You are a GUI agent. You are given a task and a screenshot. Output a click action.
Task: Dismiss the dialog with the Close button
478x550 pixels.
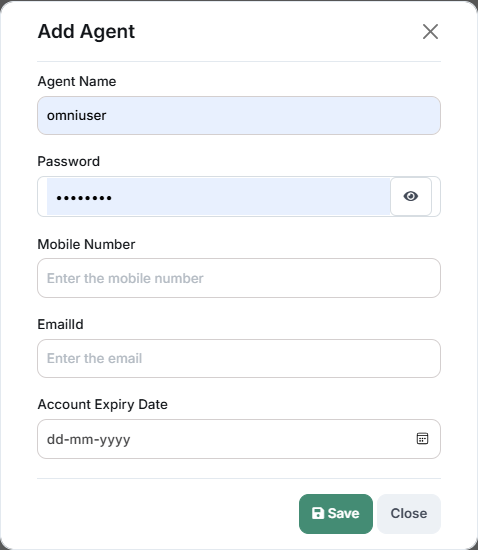click(x=409, y=514)
